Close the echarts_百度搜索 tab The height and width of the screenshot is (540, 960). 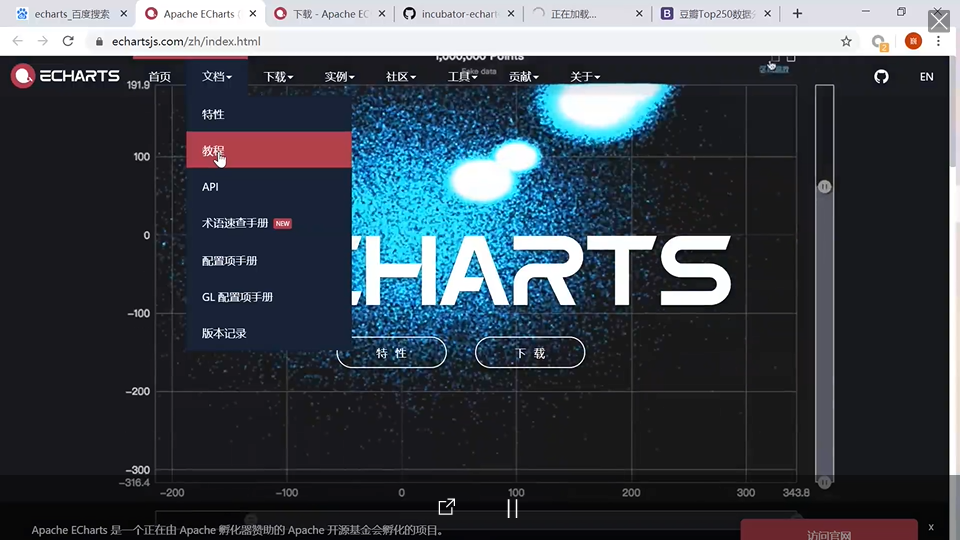click(x=124, y=13)
